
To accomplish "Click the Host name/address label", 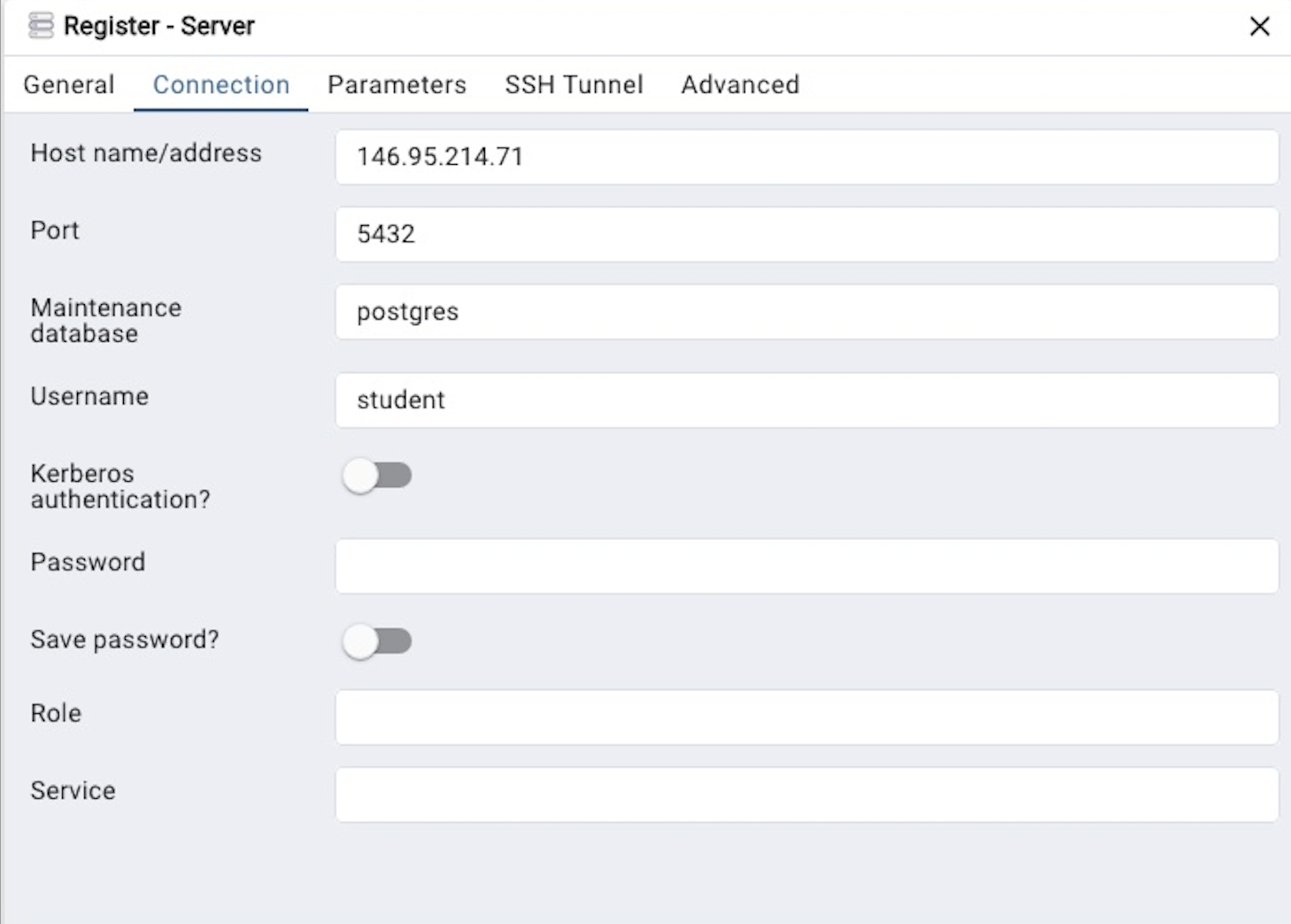I will click(x=146, y=153).
